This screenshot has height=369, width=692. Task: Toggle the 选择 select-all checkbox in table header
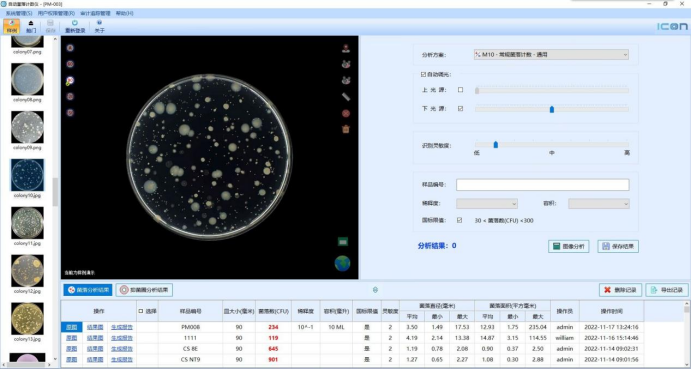(x=141, y=311)
